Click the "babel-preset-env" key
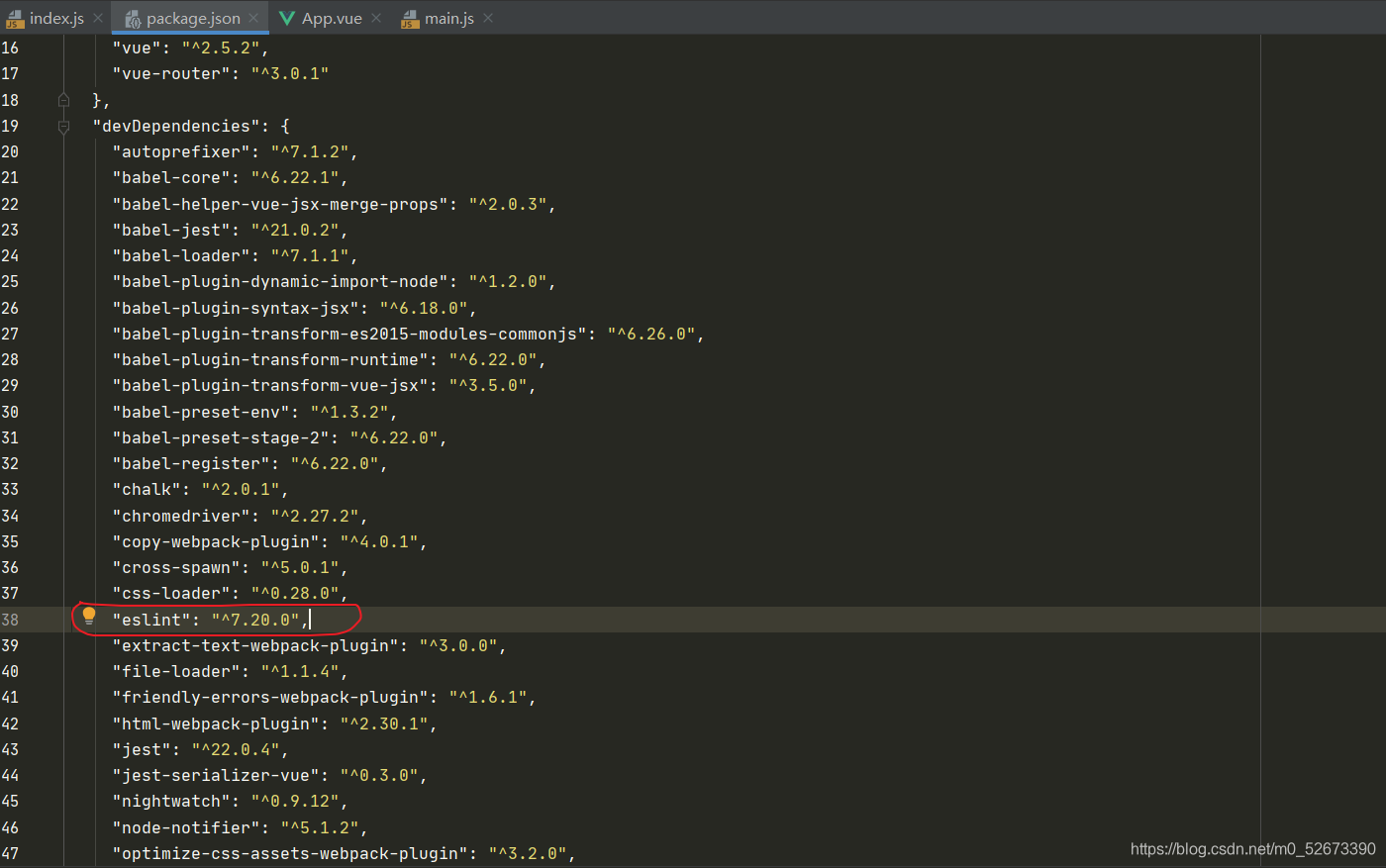The width and height of the screenshot is (1386, 868). 201,412
